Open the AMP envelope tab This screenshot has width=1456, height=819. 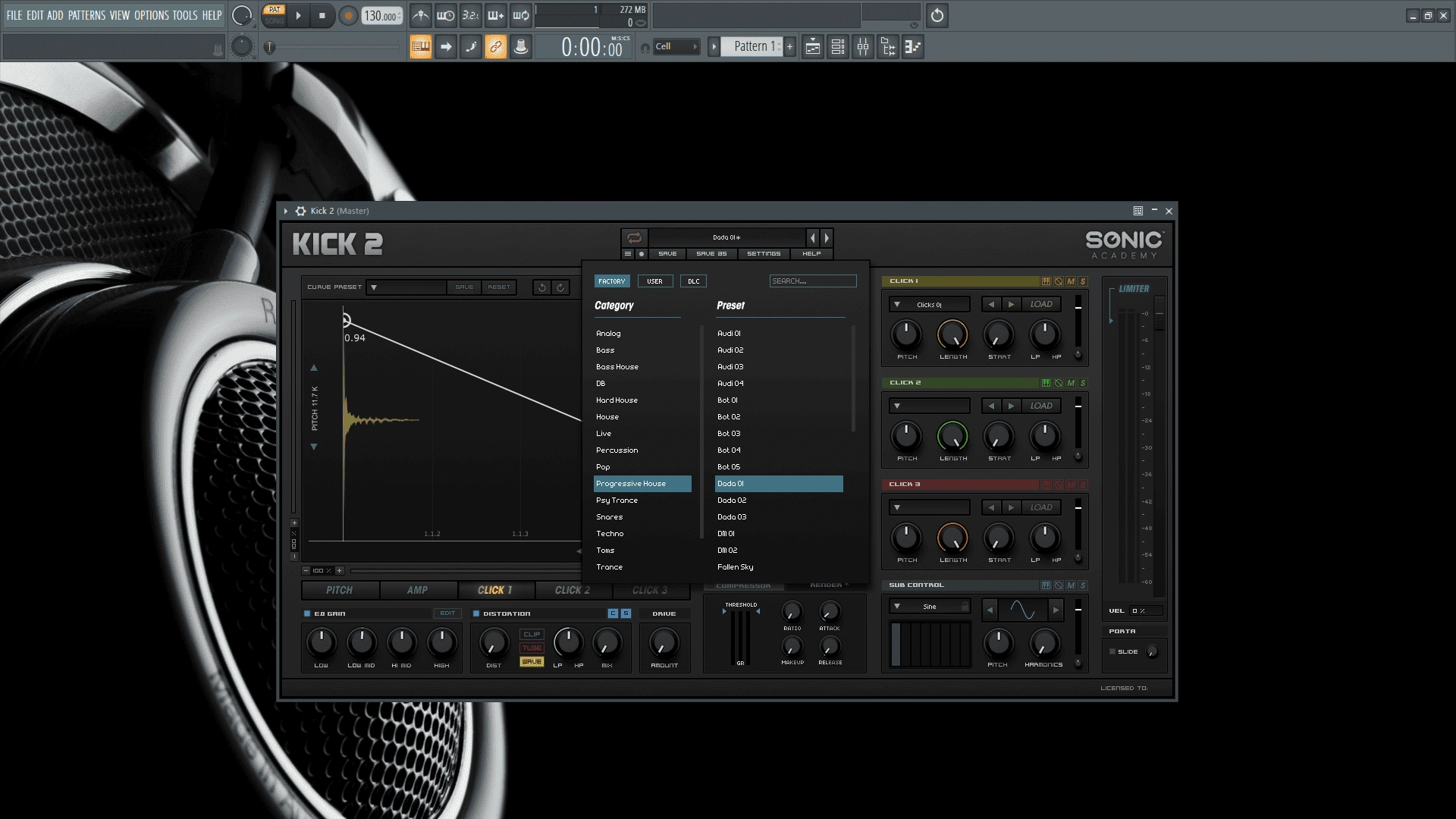[x=418, y=590]
